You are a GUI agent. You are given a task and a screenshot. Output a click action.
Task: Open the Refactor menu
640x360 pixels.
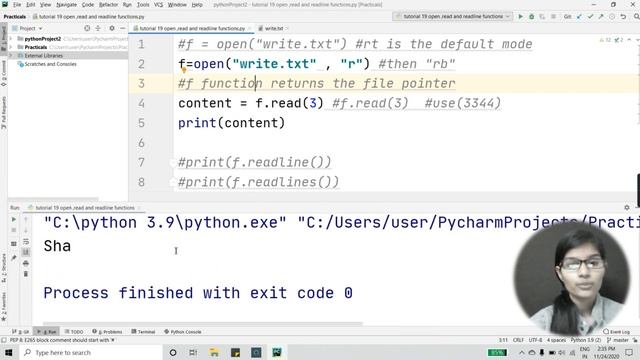pos(108,5)
